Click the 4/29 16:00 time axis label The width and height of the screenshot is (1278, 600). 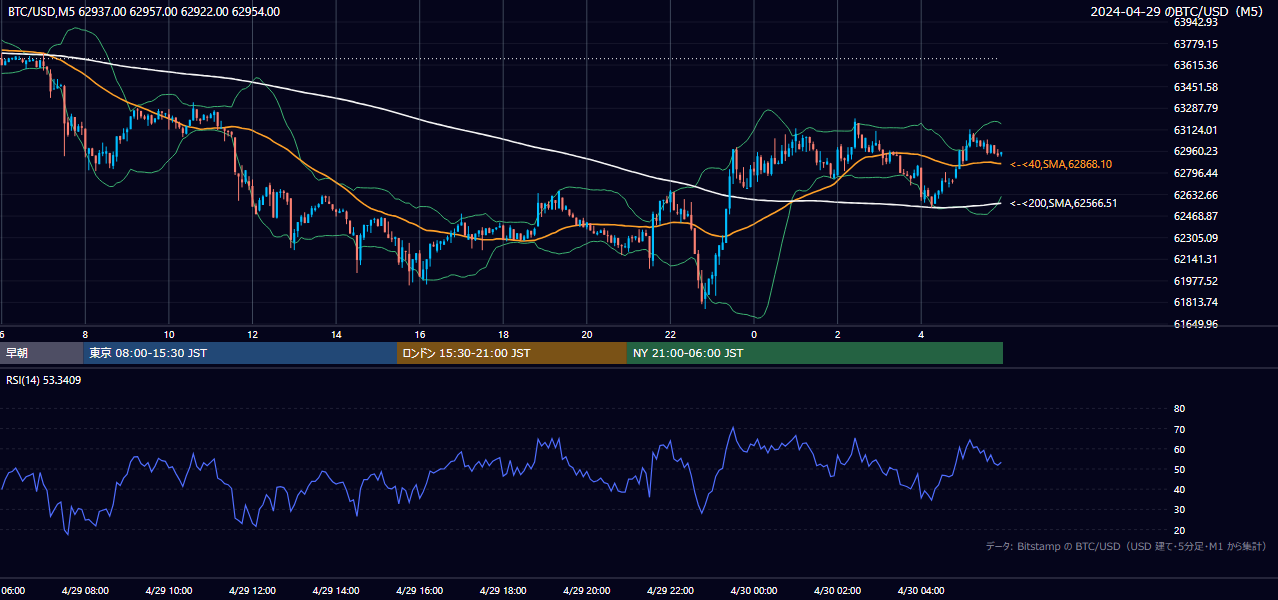420,591
